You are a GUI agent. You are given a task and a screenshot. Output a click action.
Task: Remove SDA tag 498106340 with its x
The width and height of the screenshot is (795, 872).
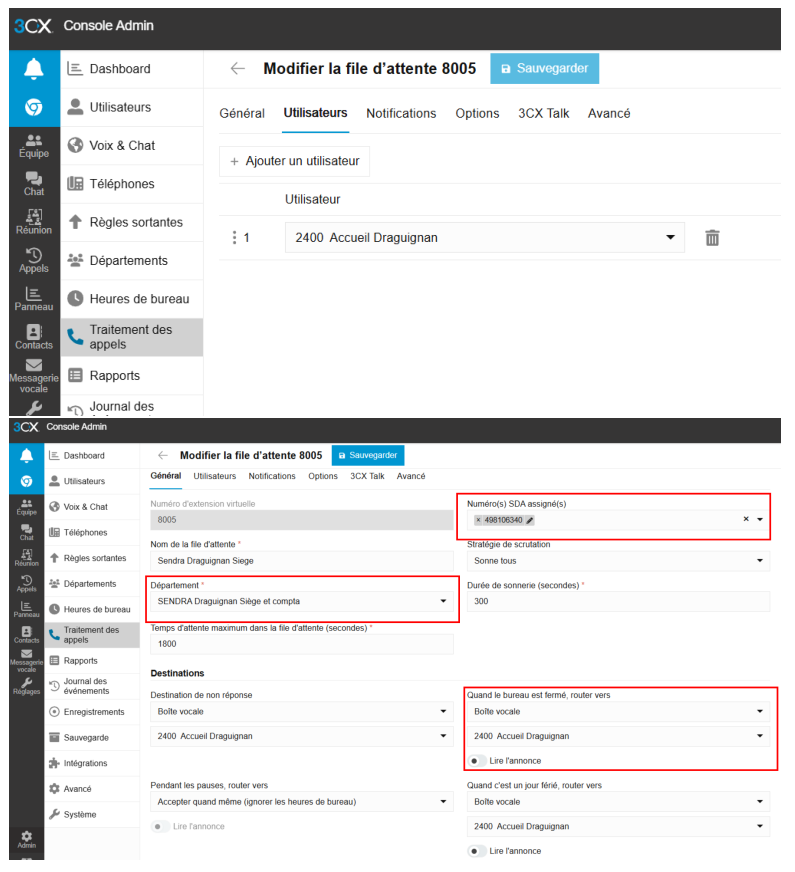(x=478, y=521)
